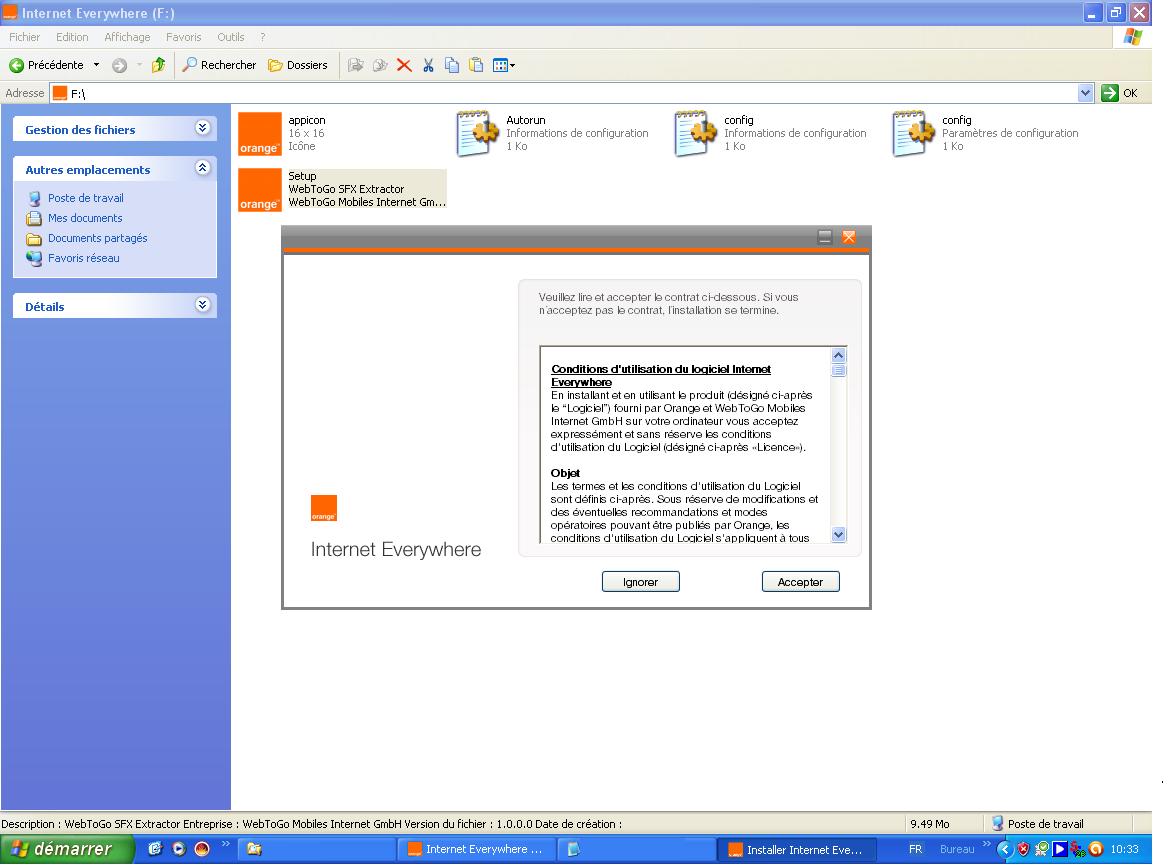Click the Bureau desktop toolbar label
Viewport: 1170px width, 867px height.
click(x=957, y=850)
